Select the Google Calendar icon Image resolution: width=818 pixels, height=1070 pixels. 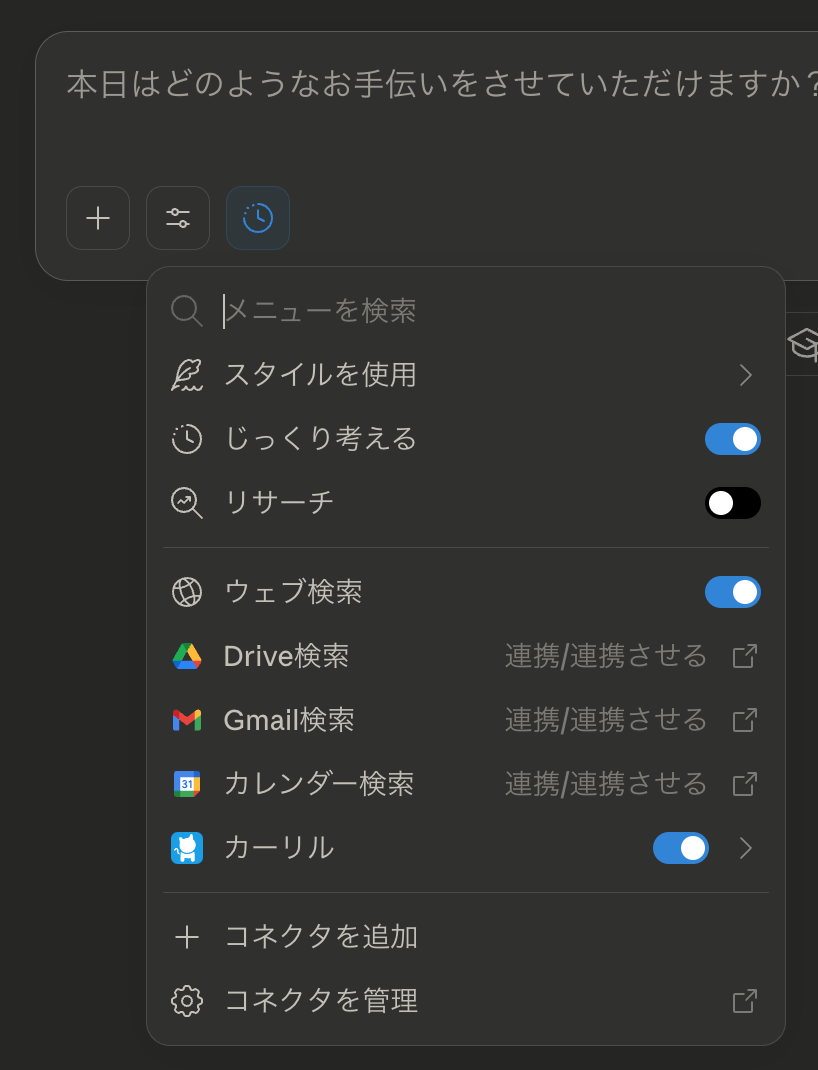(x=187, y=784)
